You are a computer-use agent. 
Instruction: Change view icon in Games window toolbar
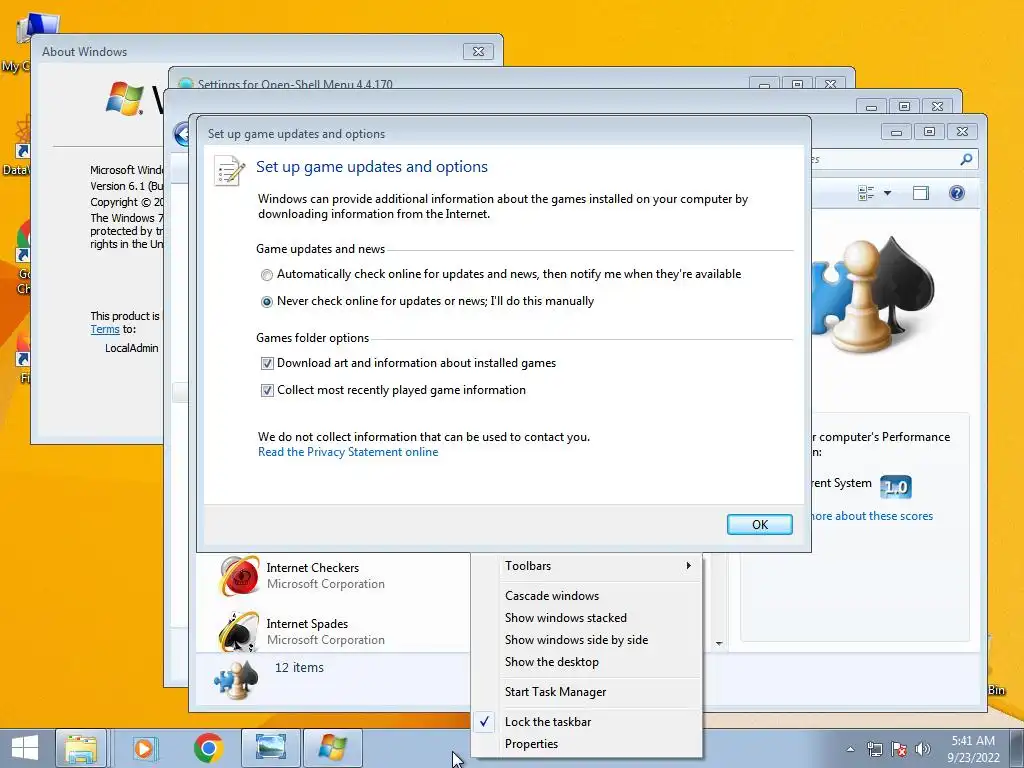pyautogui.click(x=866, y=193)
